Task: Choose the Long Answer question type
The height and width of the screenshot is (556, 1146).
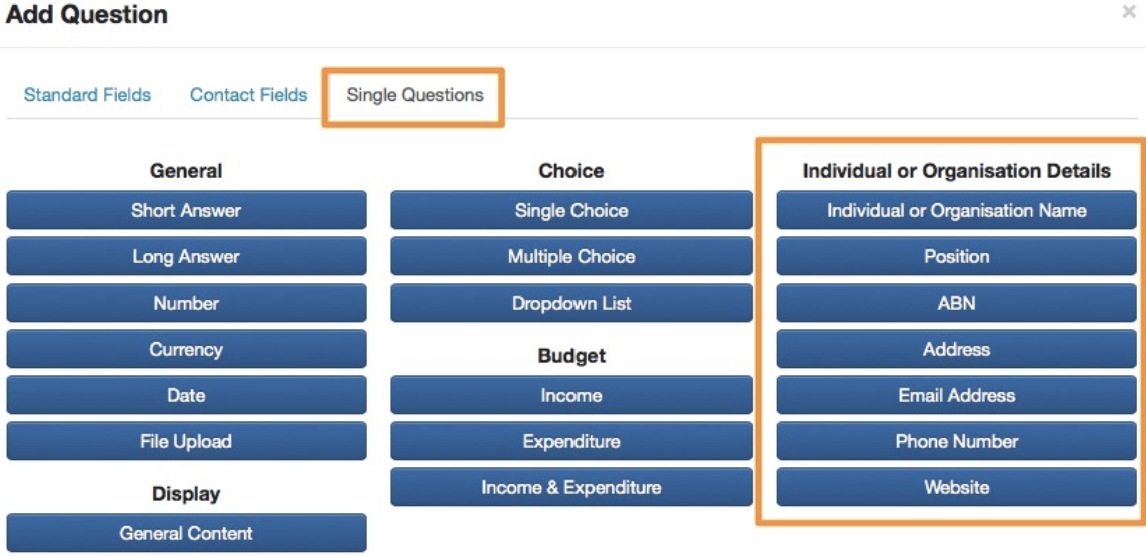Action: click(186, 257)
